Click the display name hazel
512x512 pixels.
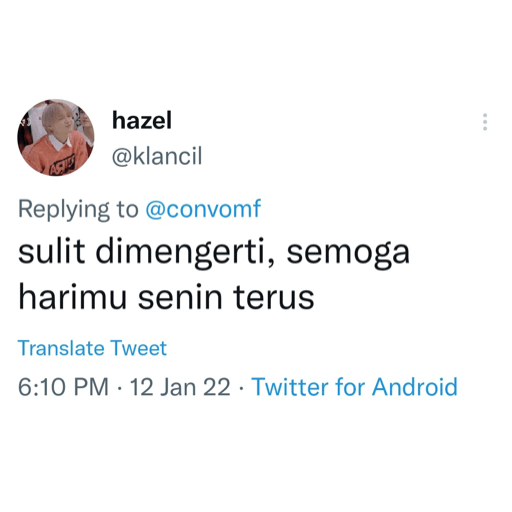[142, 120]
